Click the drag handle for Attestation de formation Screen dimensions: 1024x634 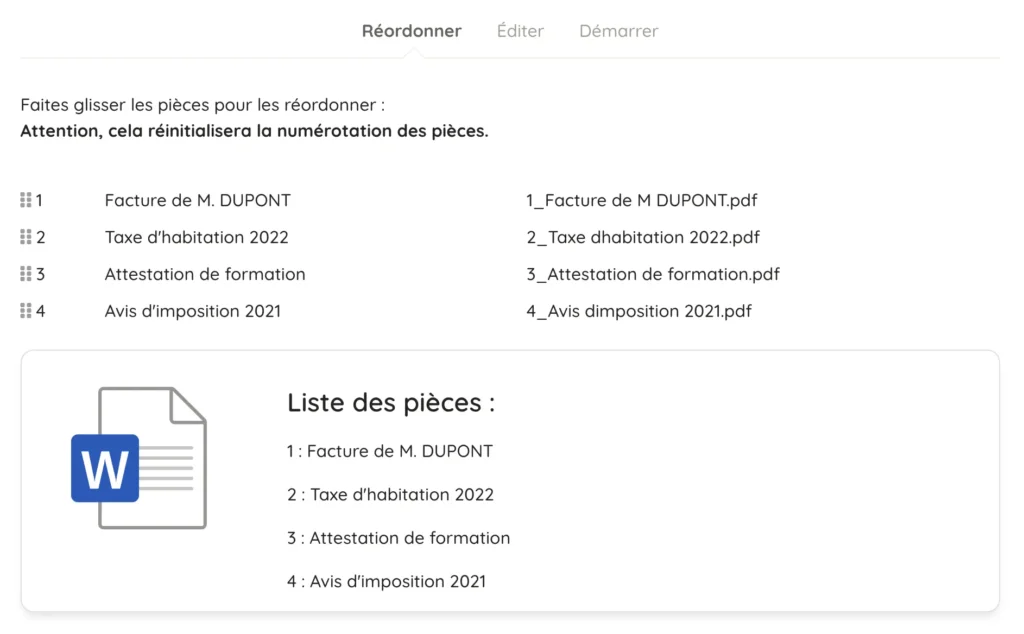click(x=25, y=274)
